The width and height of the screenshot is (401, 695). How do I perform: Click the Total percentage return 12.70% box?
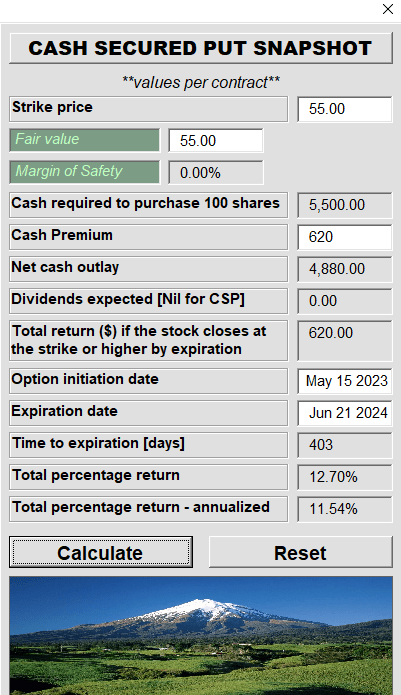click(345, 476)
